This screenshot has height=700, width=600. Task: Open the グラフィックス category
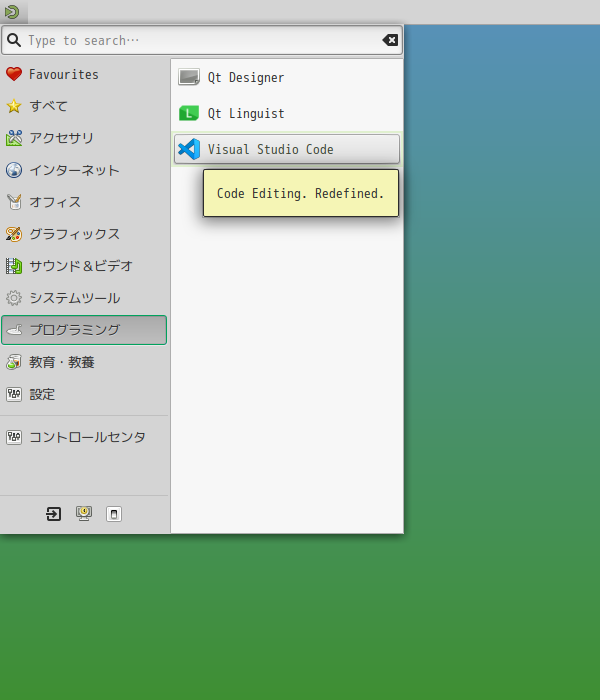coord(84,234)
